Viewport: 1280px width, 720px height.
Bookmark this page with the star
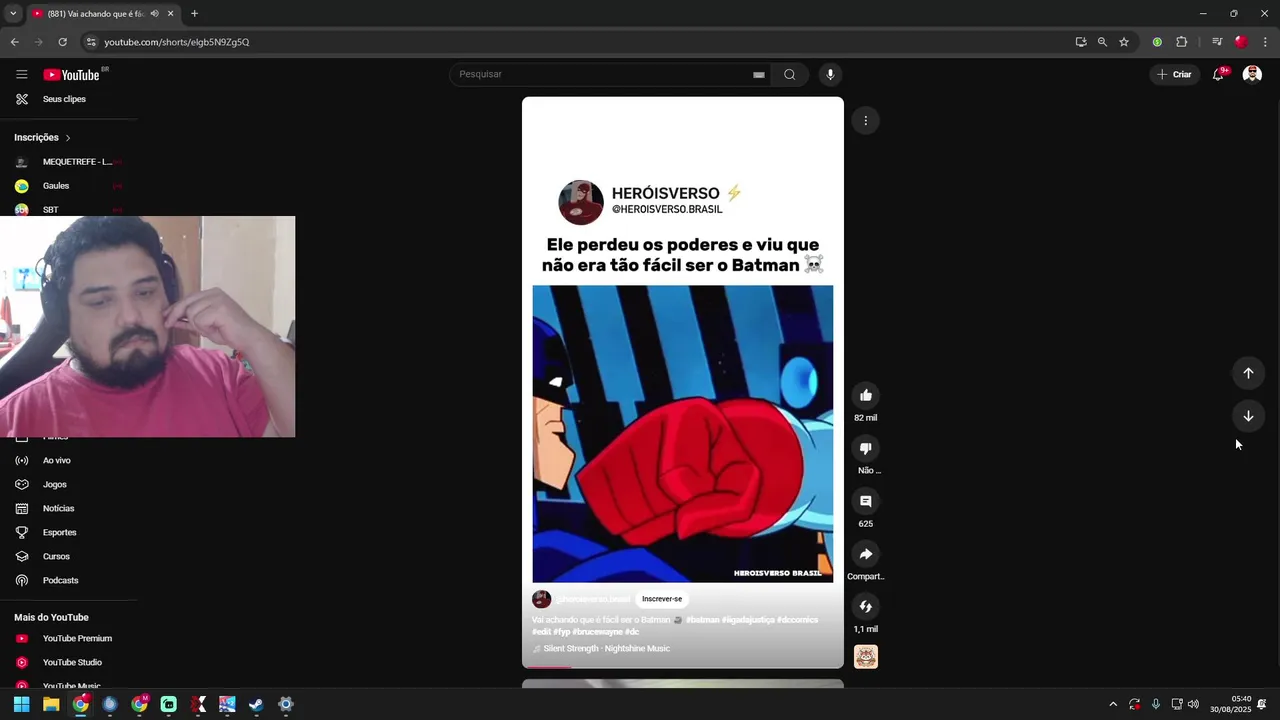pos(1124,42)
